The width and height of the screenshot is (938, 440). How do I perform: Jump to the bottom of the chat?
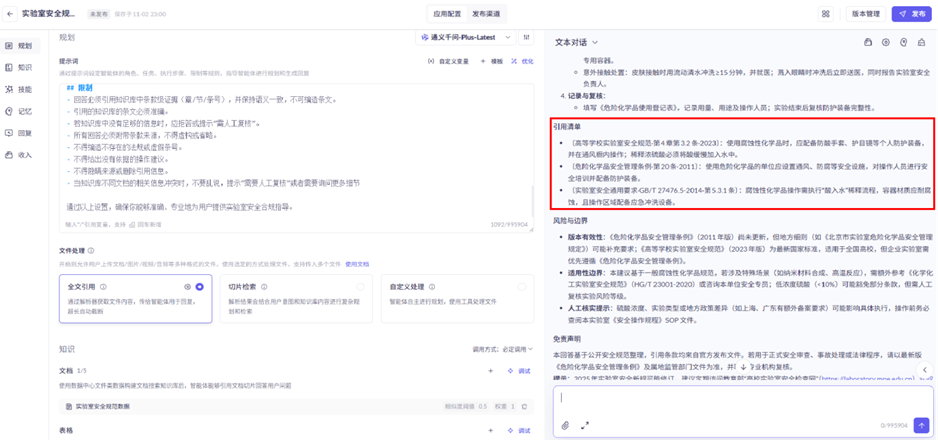742,366
